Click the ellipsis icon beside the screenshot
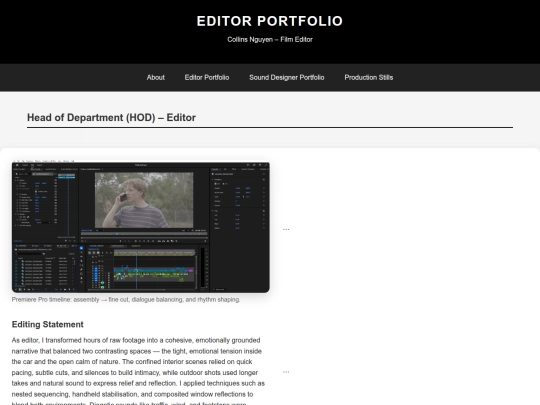This screenshot has height=405, width=540. click(x=286, y=229)
